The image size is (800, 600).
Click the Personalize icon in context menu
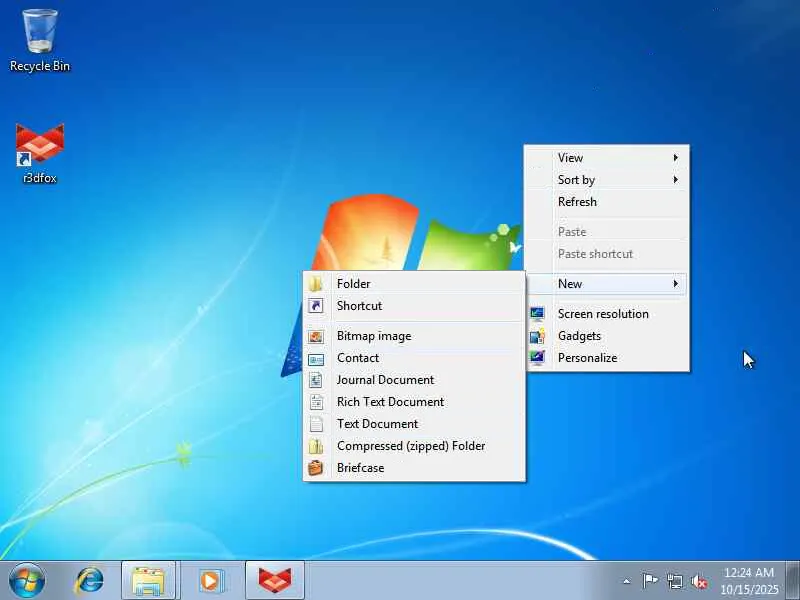tap(537, 358)
